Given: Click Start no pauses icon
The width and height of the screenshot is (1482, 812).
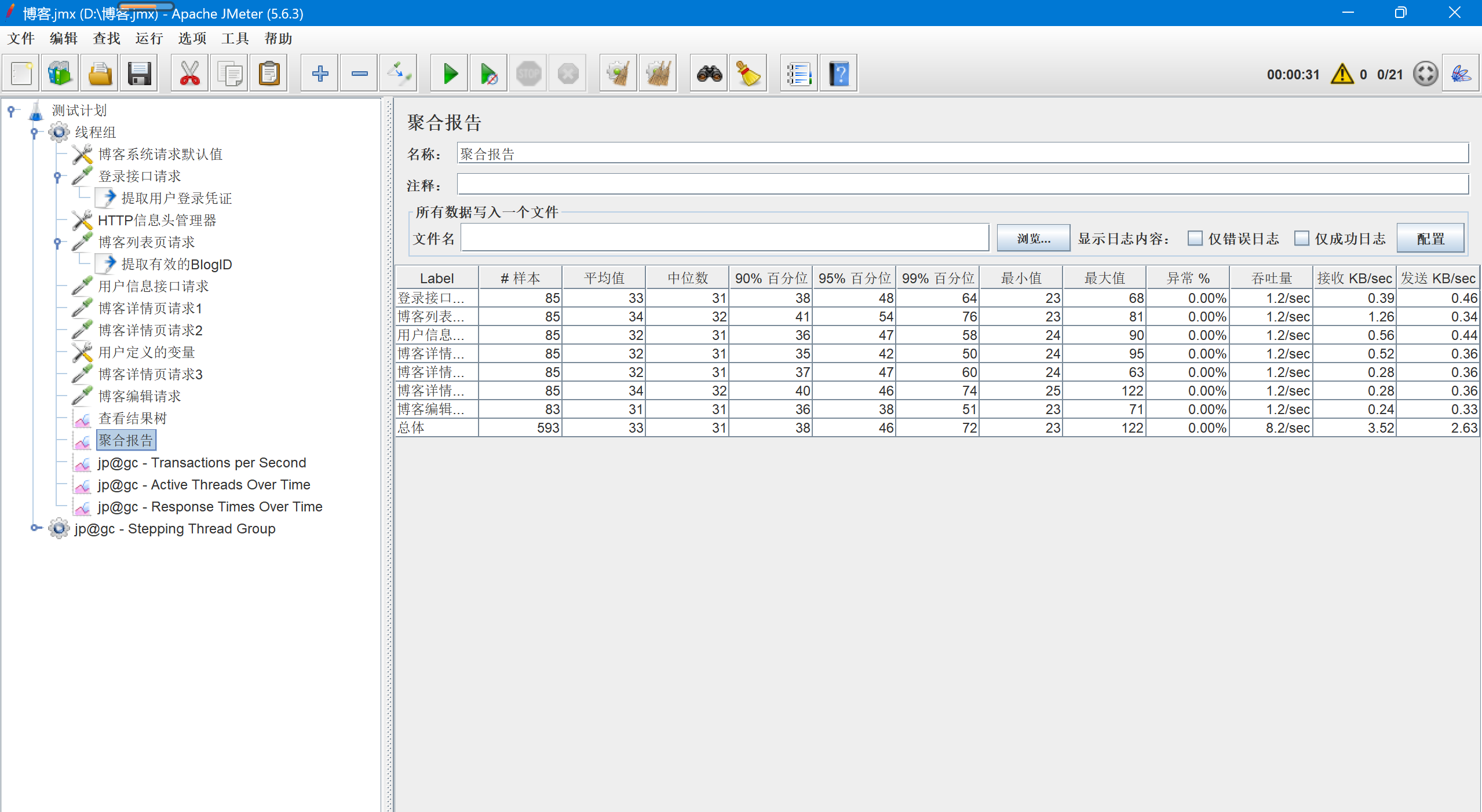Looking at the screenshot, I should coord(488,74).
